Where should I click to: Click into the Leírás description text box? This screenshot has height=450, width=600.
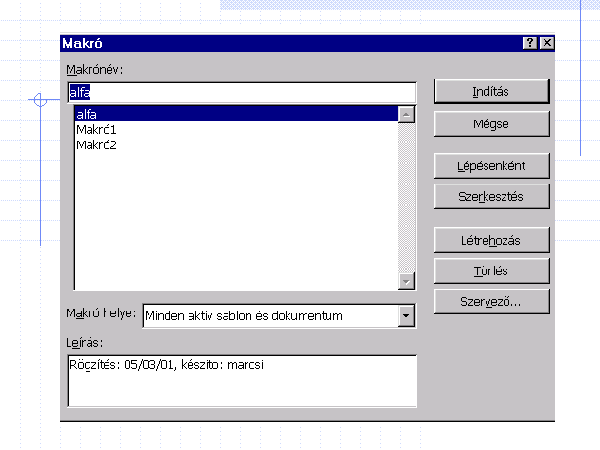tap(241, 380)
